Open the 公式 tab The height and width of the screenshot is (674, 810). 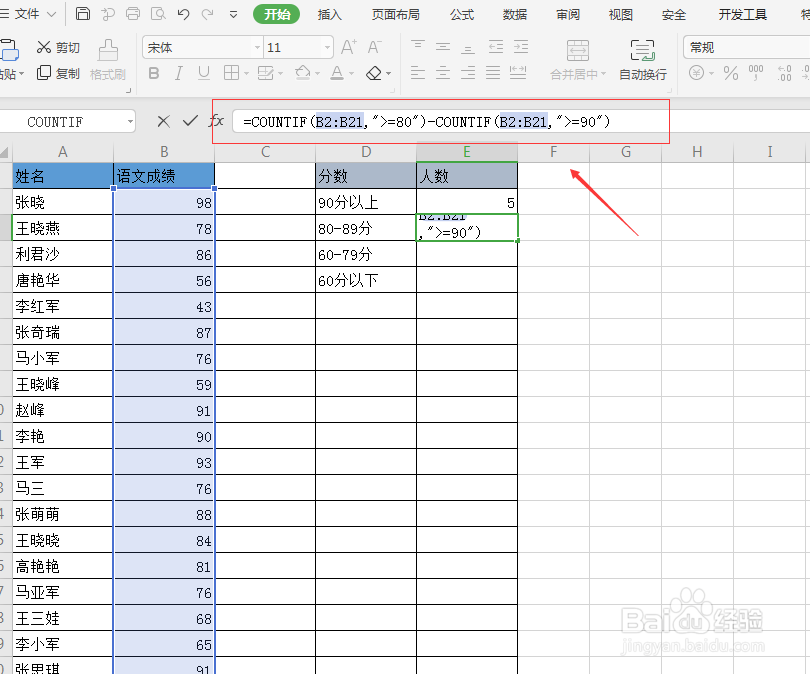coord(462,14)
